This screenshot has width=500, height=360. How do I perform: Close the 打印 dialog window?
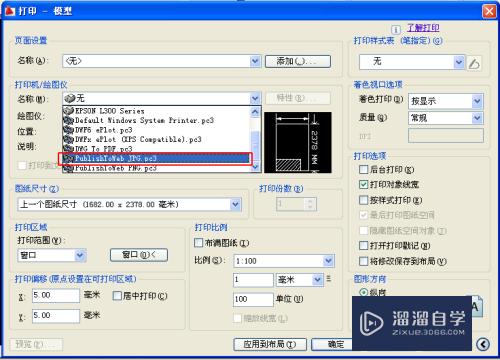point(489,11)
